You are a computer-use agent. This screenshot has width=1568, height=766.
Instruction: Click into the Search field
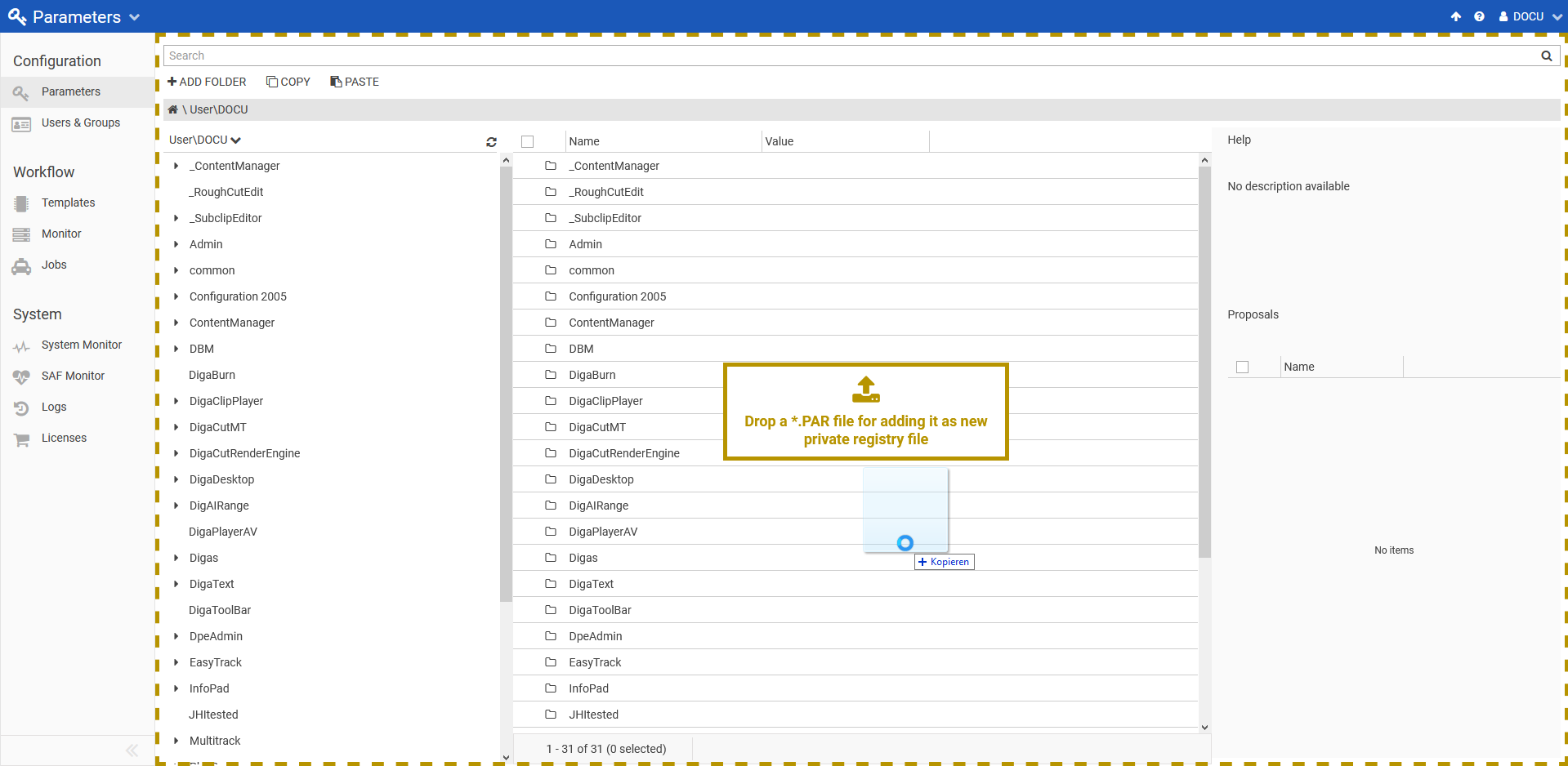point(850,56)
